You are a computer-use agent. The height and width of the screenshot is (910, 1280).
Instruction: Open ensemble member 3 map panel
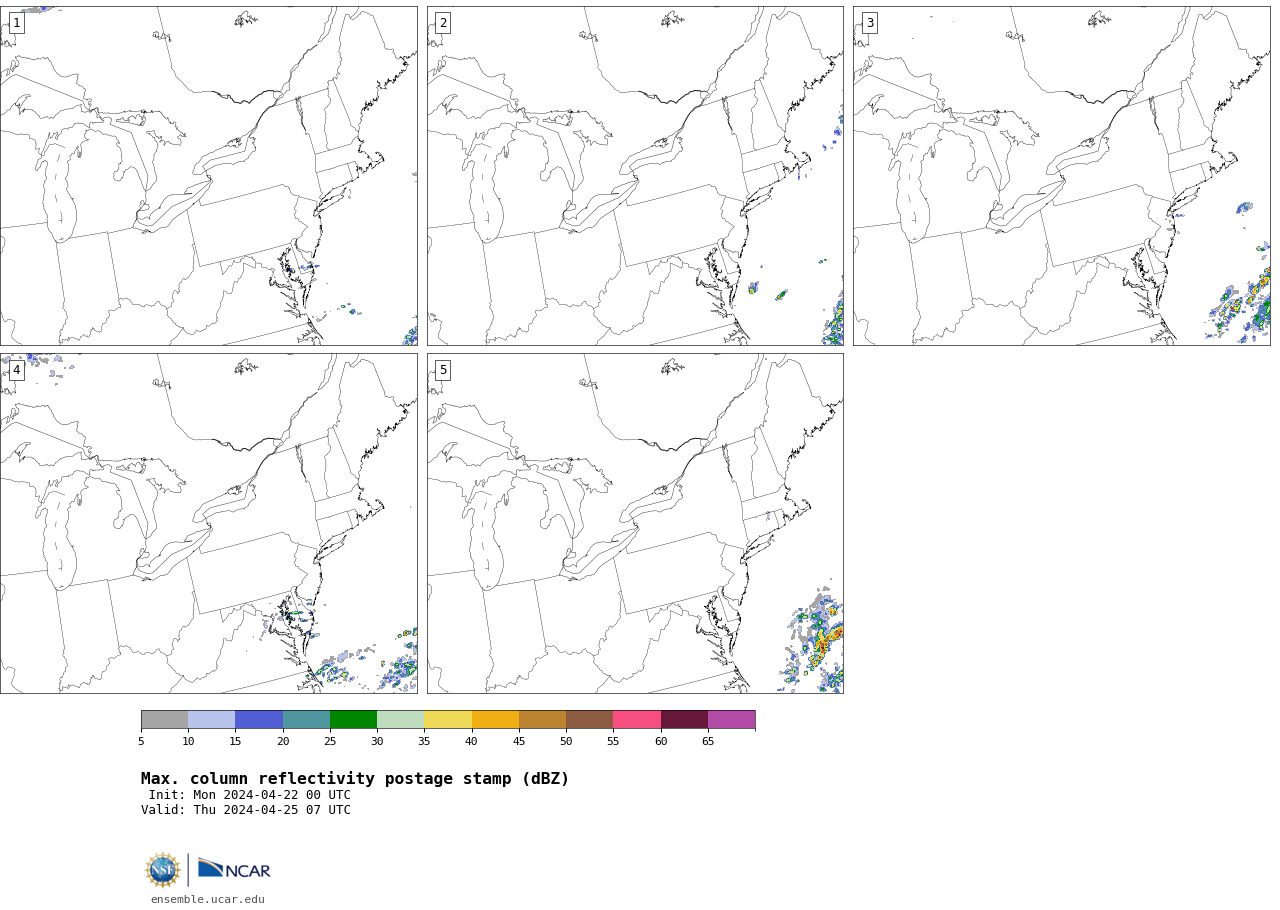[x=1062, y=176]
